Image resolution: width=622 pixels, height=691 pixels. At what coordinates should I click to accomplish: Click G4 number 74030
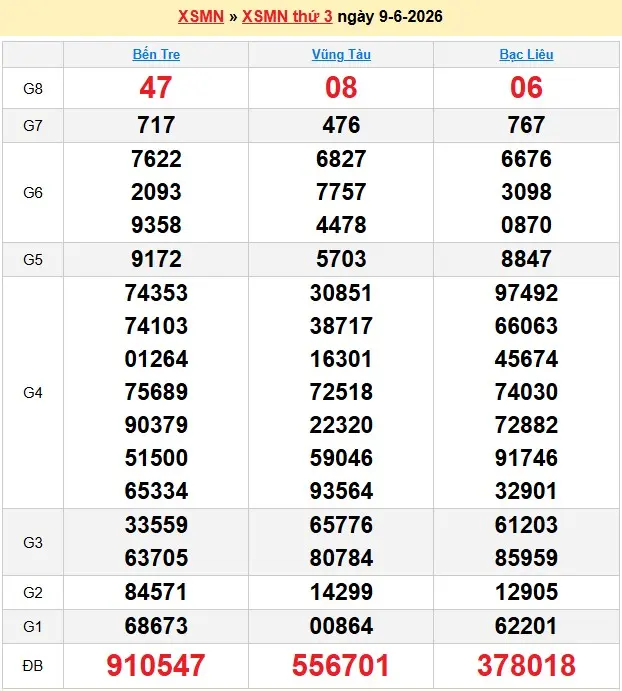[526, 392]
